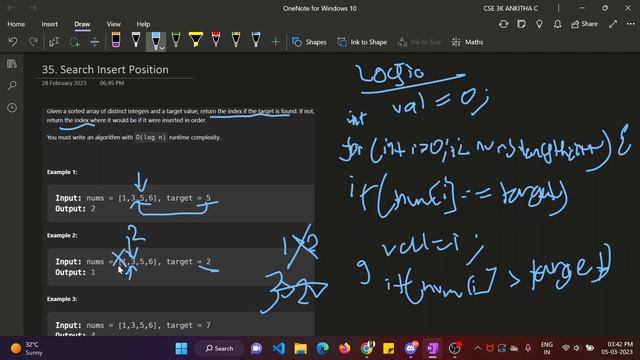Open the Feed notes pane
Screen dimensions: 640x360
coord(521,24)
